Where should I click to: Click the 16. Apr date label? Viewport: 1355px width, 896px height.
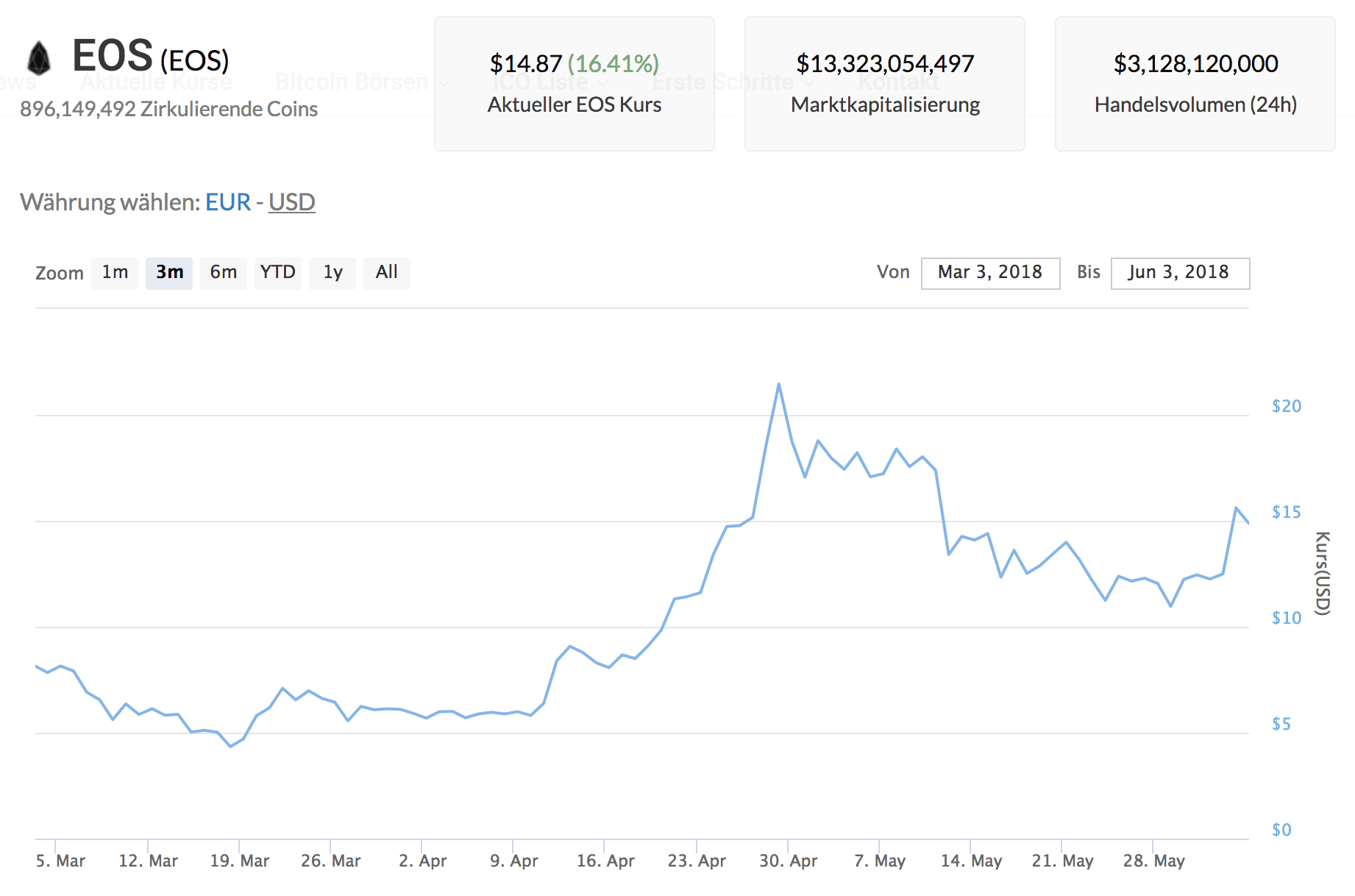(x=605, y=861)
